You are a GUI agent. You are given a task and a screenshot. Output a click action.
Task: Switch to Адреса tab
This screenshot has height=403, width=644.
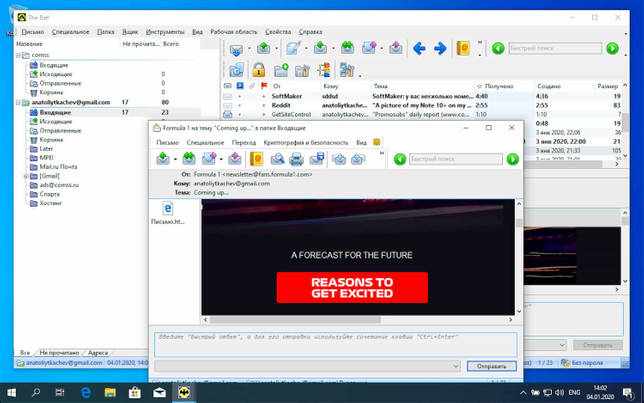point(98,352)
